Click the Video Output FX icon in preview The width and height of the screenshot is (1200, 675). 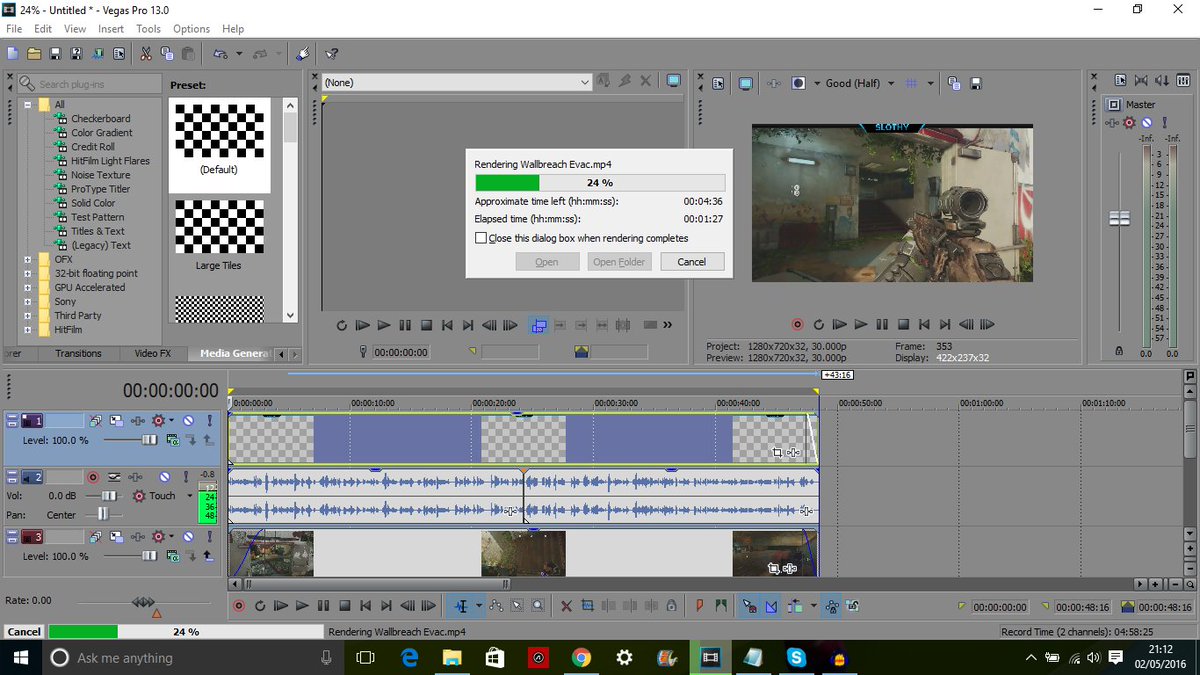774,84
